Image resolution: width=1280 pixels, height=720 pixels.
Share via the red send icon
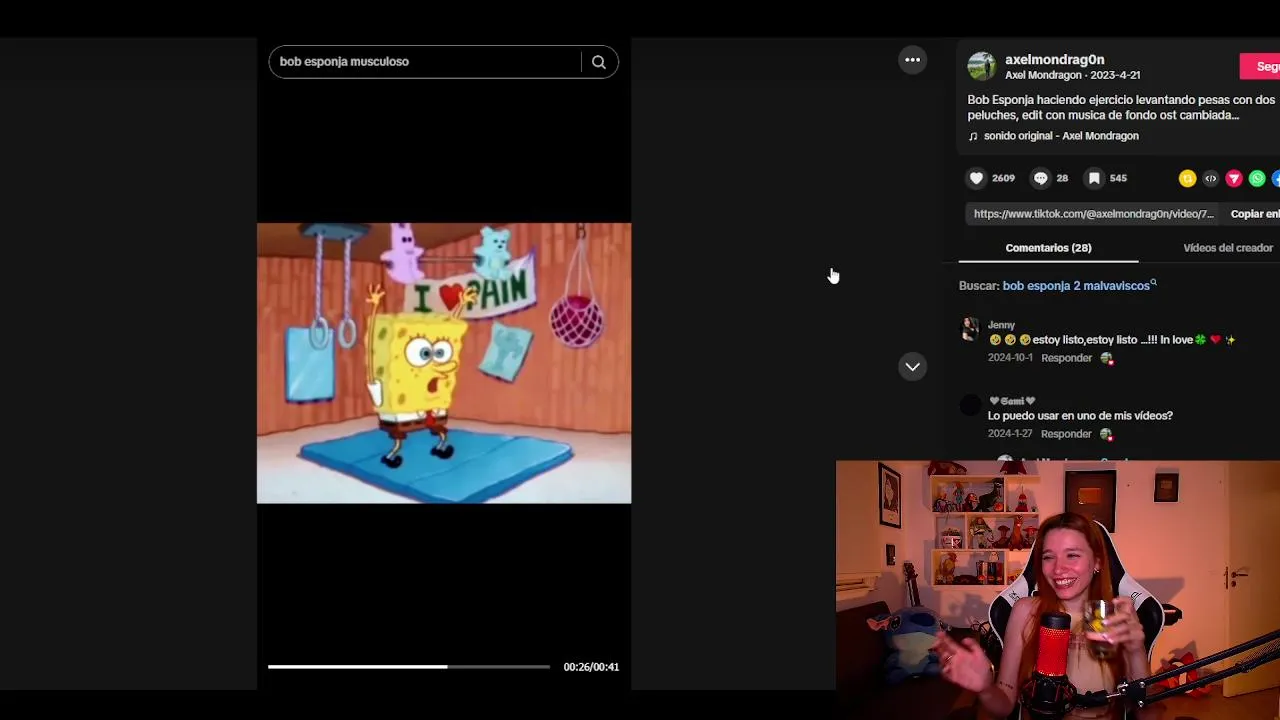pyautogui.click(x=1233, y=178)
